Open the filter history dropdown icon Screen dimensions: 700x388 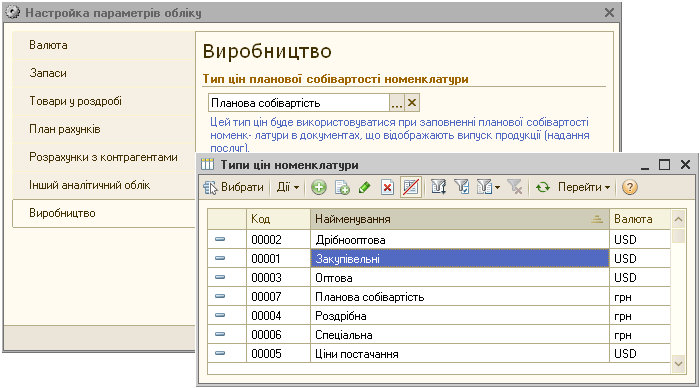488,187
